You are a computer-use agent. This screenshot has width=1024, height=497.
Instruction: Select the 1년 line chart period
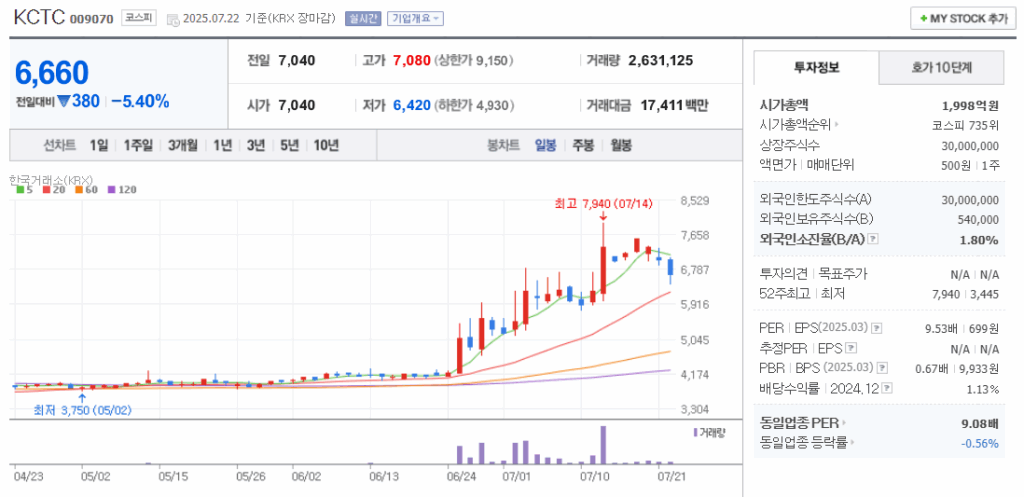point(222,145)
